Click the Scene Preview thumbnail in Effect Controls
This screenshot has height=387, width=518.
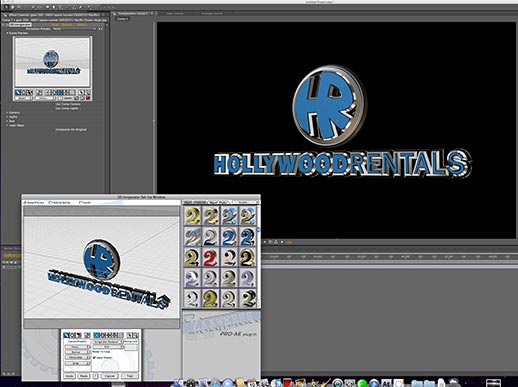(x=52, y=62)
